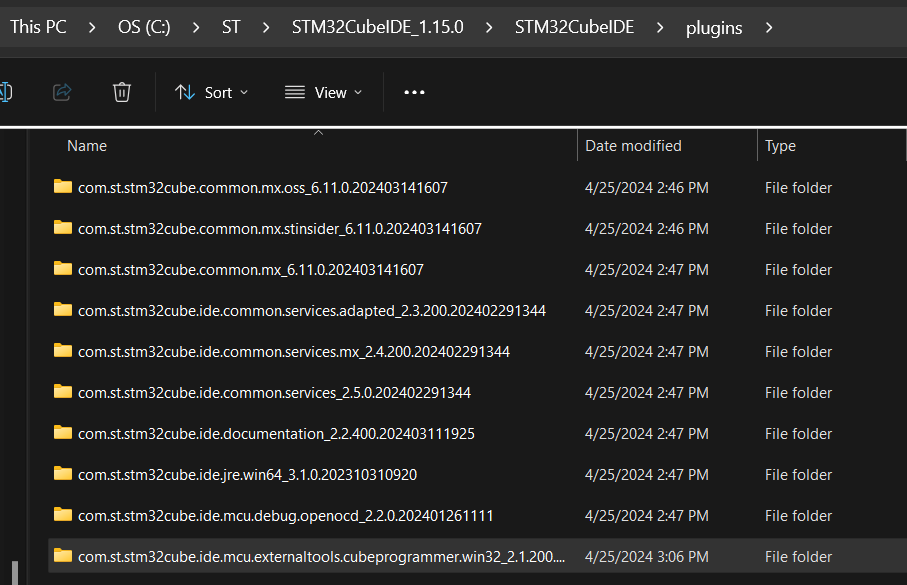Navigate to STM32CubeIDE breadcrumb folder
This screenshot has height=585, width=907.
[x=574, y=27]
